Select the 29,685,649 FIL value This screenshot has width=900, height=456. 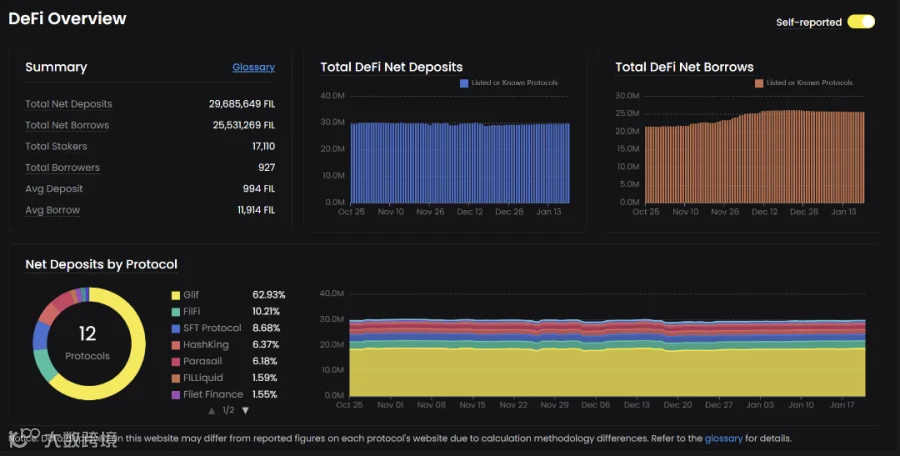coord(242,104)
